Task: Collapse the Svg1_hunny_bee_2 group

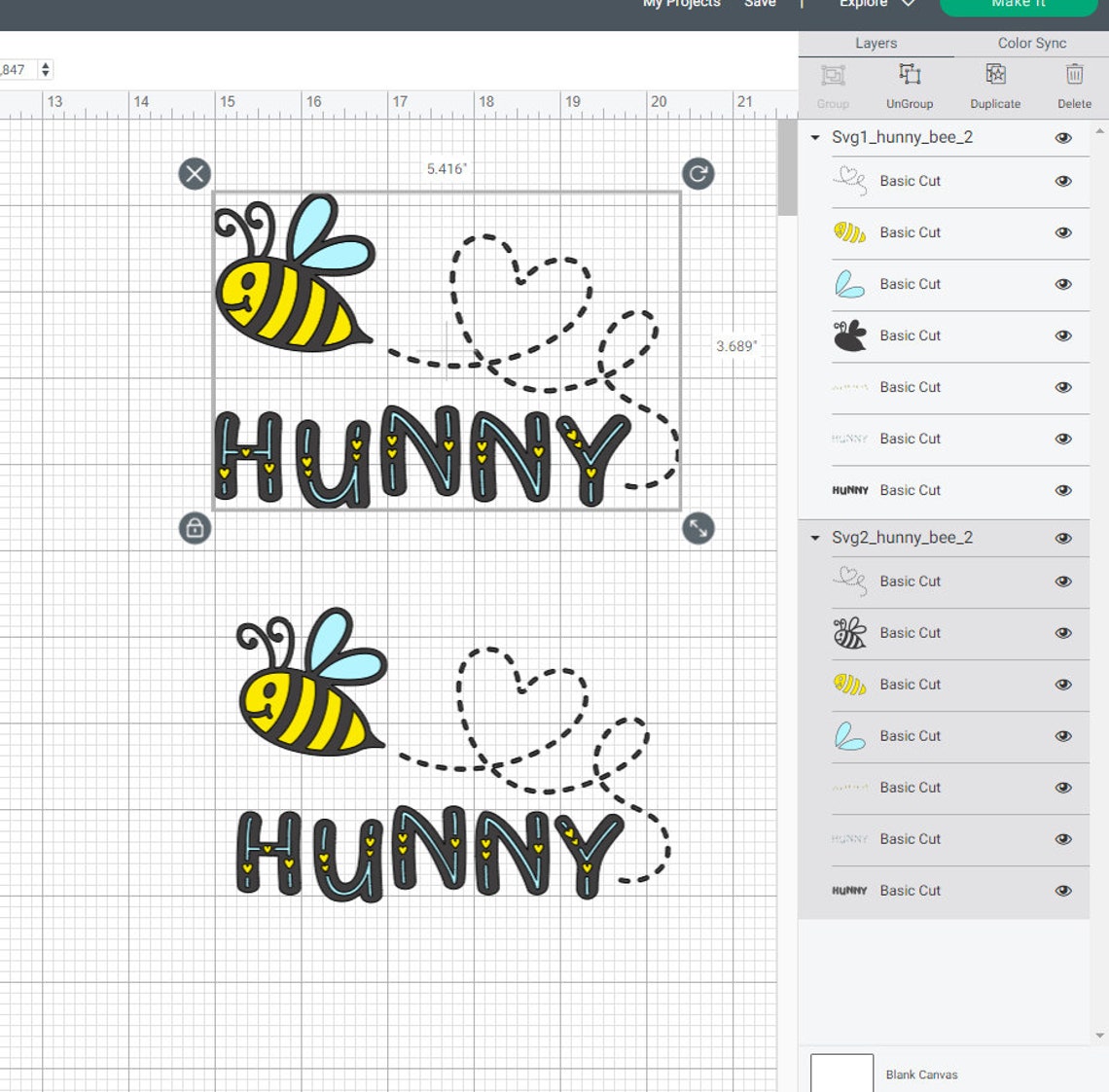Action: (815, 137)
